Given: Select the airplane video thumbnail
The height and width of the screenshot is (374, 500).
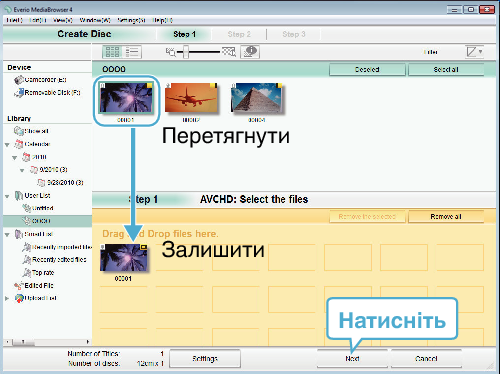Looking at the screenshot, I should (191, 98).
